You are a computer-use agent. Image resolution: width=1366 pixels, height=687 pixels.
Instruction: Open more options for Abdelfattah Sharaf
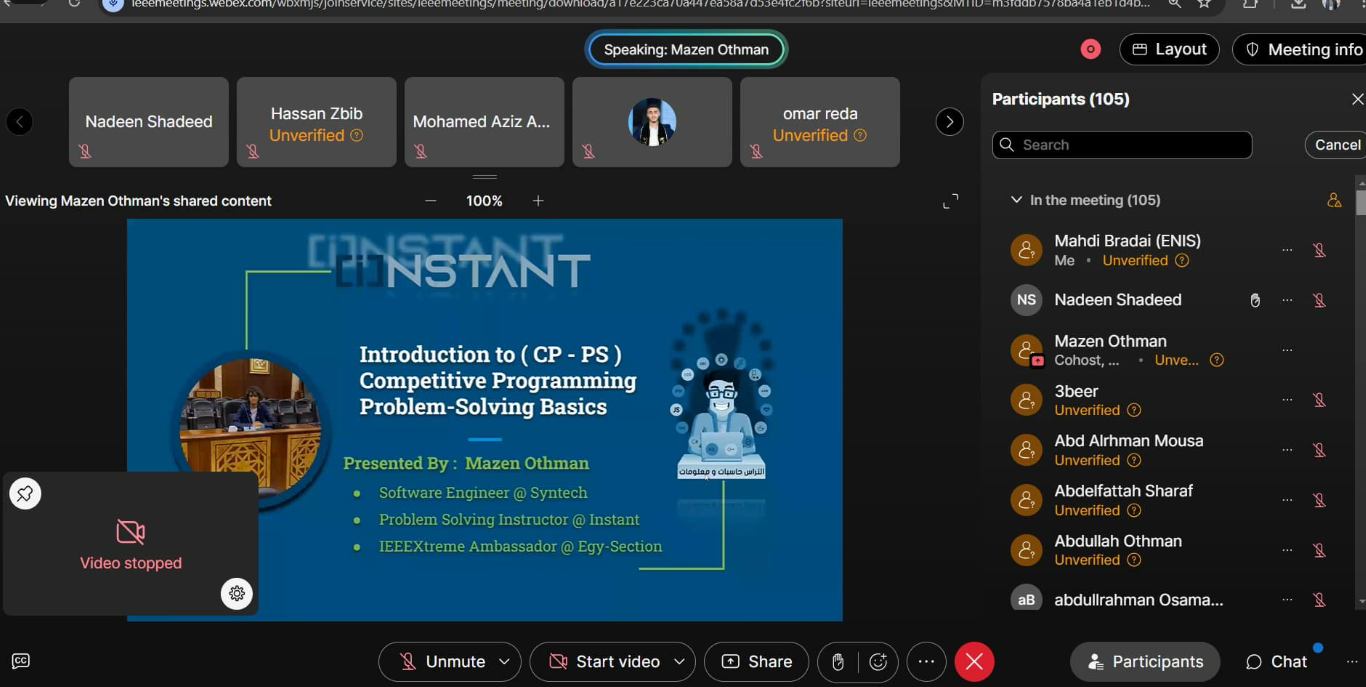point(1287,500)
